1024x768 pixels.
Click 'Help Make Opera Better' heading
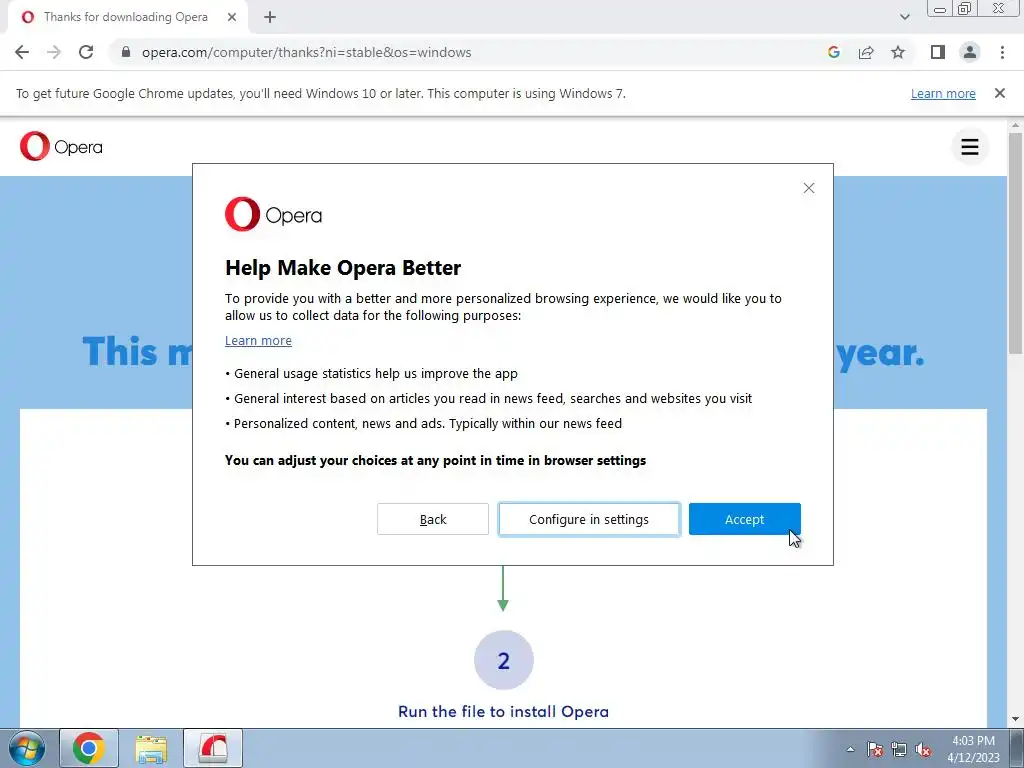(343, 268)
